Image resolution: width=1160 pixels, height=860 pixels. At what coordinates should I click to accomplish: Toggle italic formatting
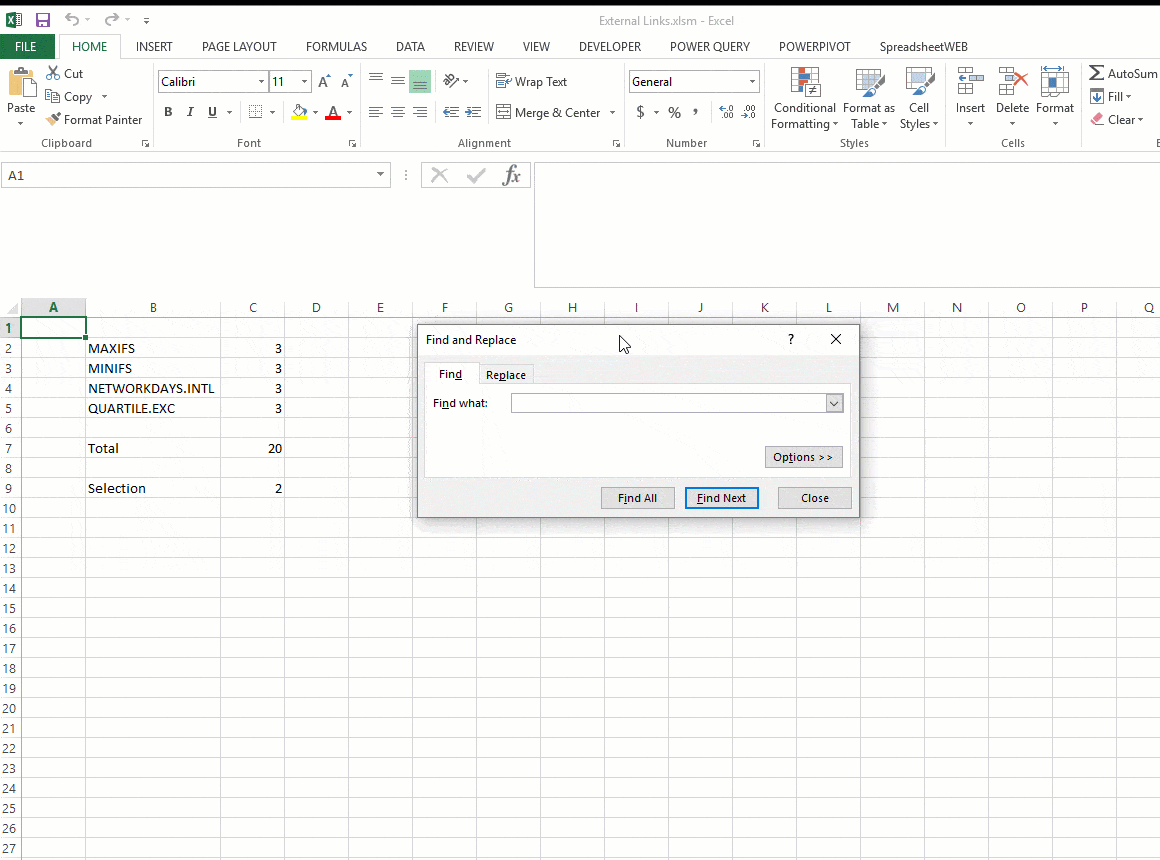coord(189,112)
